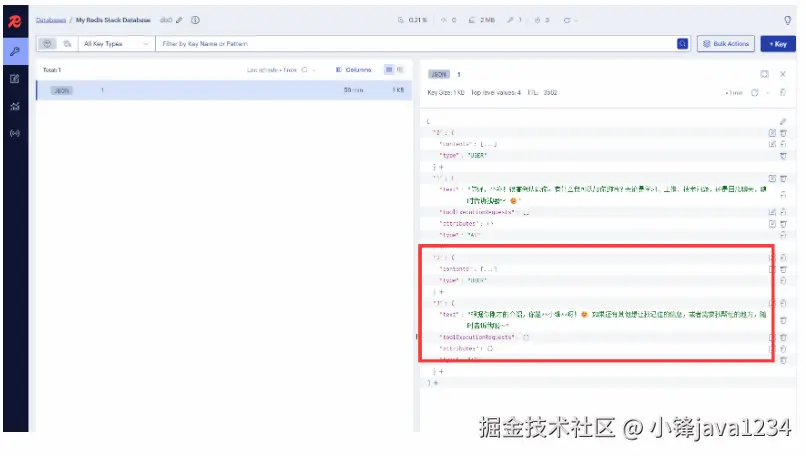
Task: Click My Redis Stack Database title
Action: pyautogui.click(x=113, y=20)
